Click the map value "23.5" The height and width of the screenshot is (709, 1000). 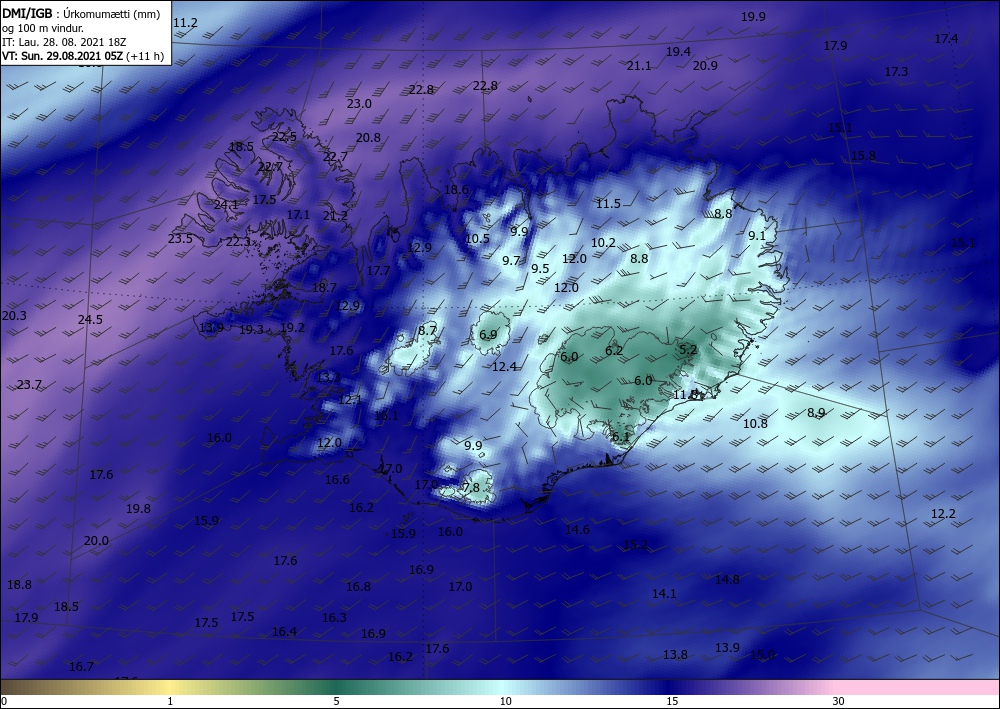coord(180,238)
